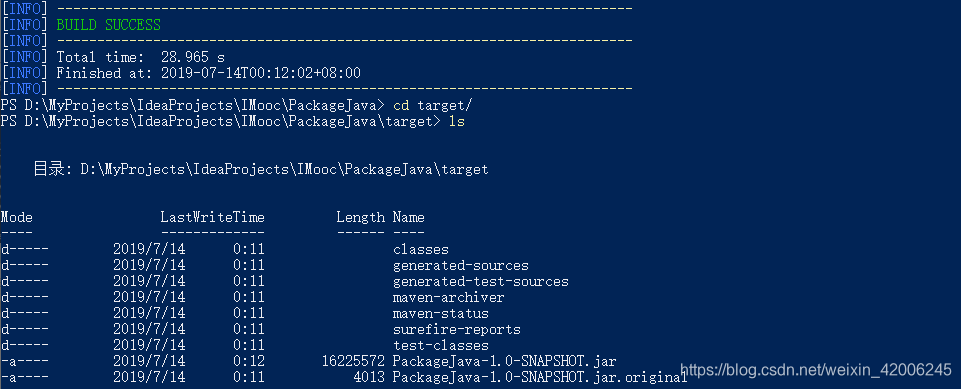The image size is (962, 389).
Task: Click the Mode column header
Action: 17,217
